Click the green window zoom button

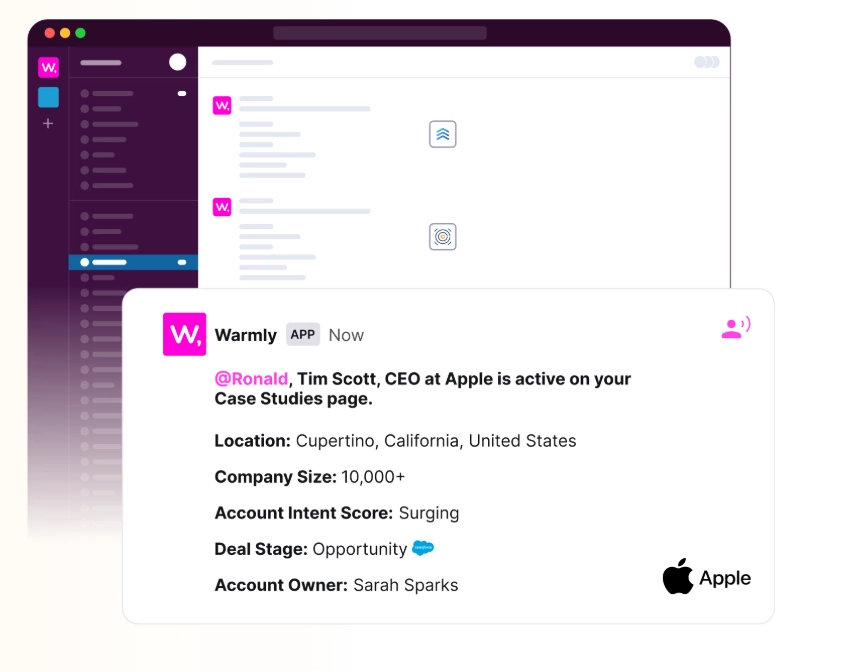coord(81,33)
